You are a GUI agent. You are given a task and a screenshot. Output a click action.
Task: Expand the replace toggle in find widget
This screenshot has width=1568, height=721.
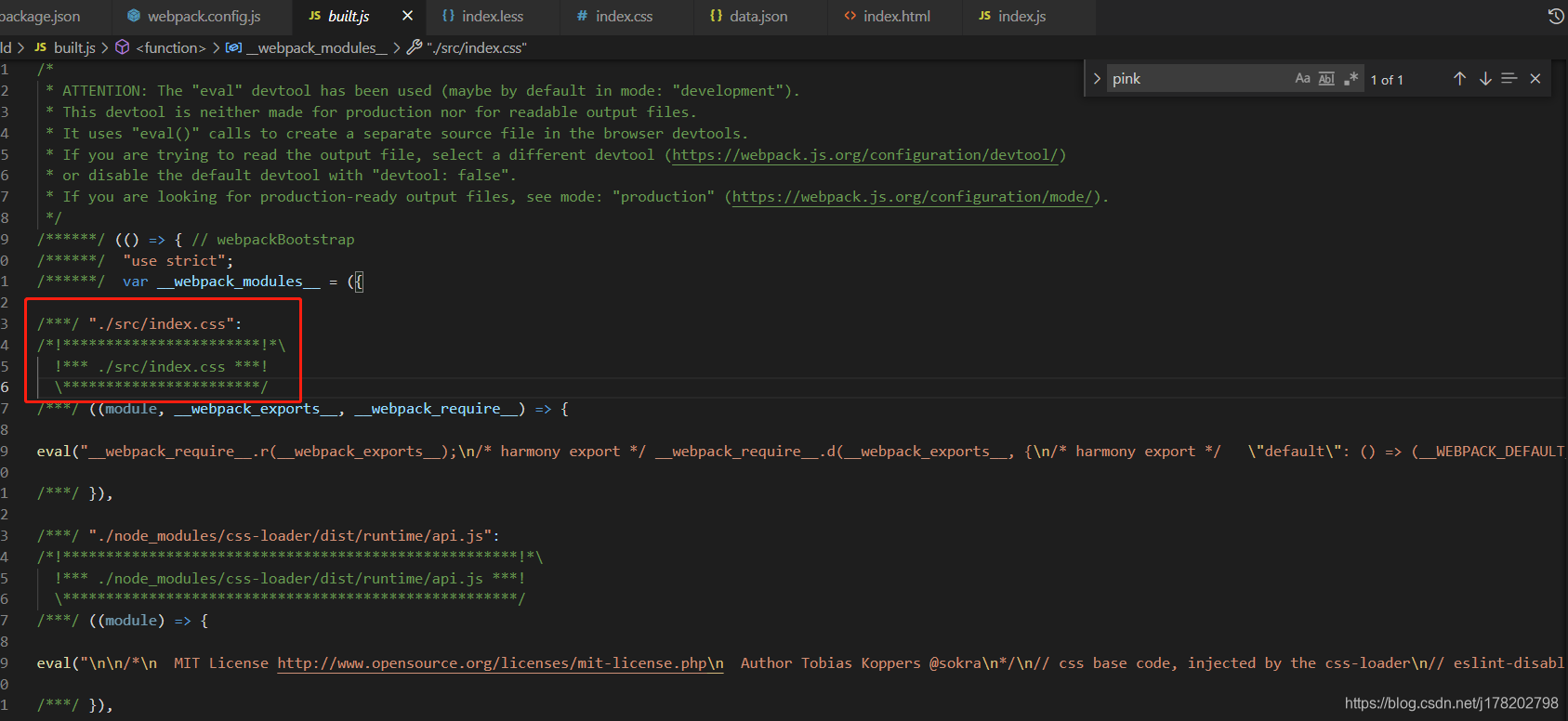pos(1097,79)
